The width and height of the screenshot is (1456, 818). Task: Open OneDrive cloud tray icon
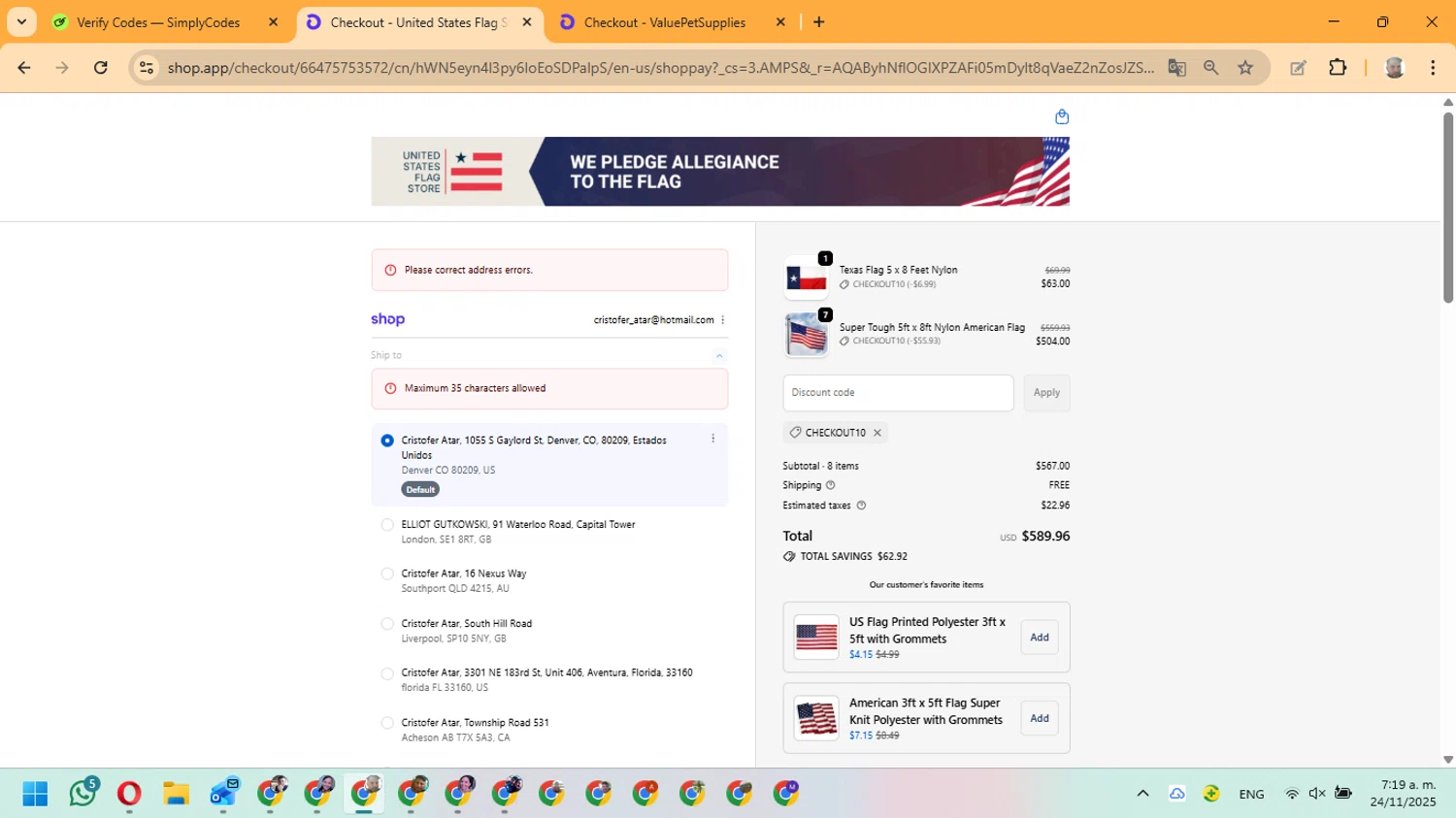coord(1176,794)
